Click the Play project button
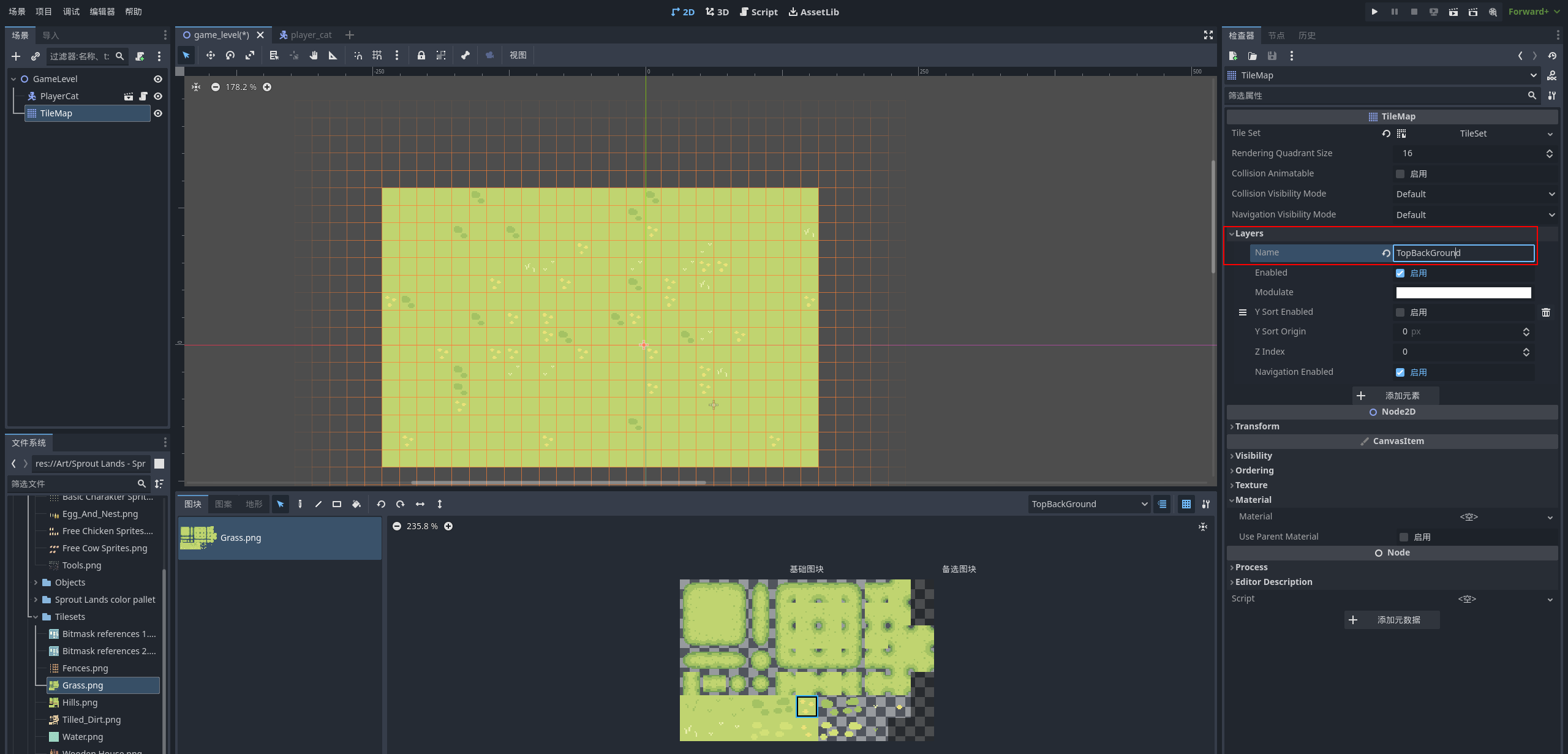Screen dimensions: 1568x754 (x=1374, y=12)
